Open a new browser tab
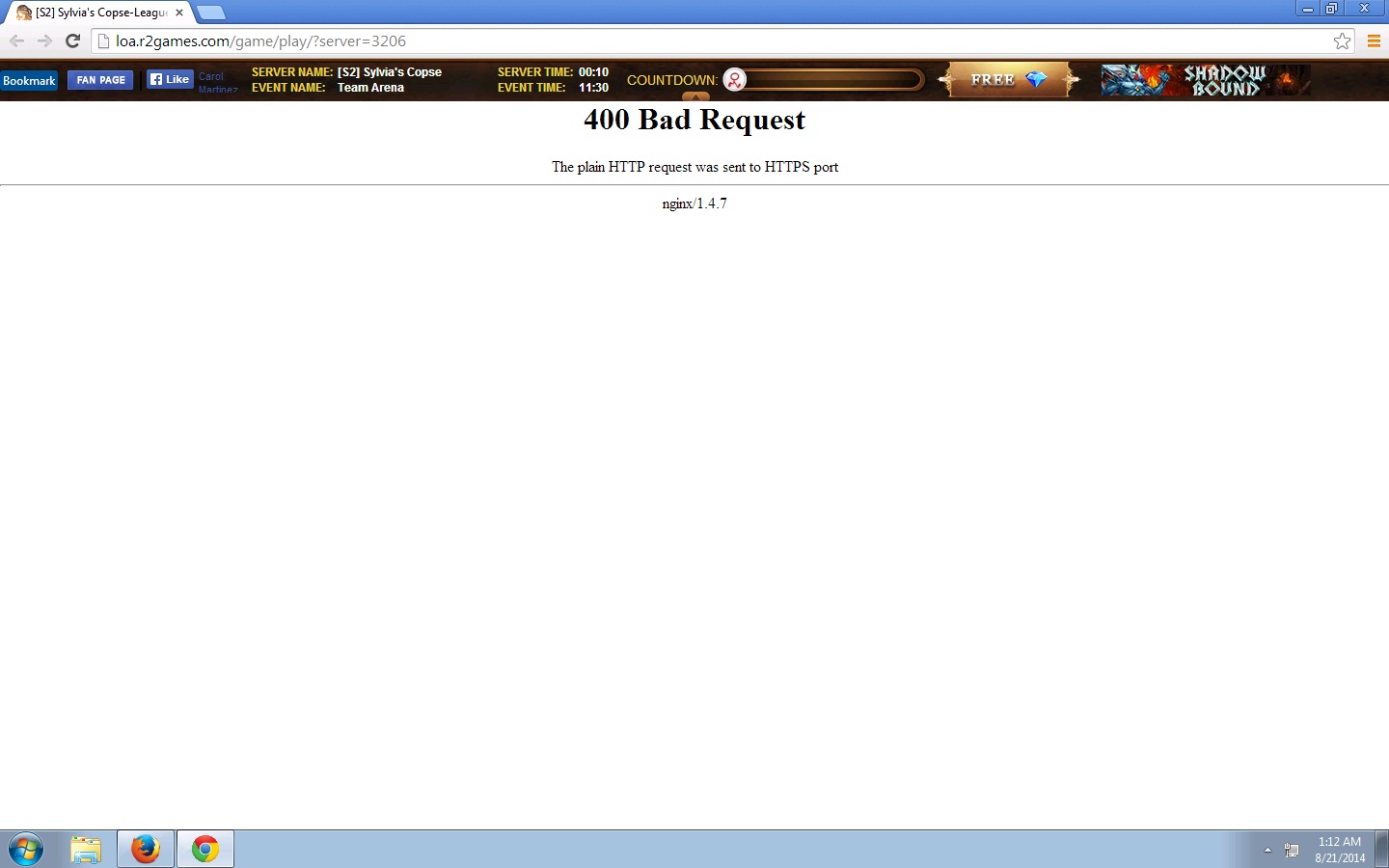Screen dimensions: 1389x868 pos(211,13)
